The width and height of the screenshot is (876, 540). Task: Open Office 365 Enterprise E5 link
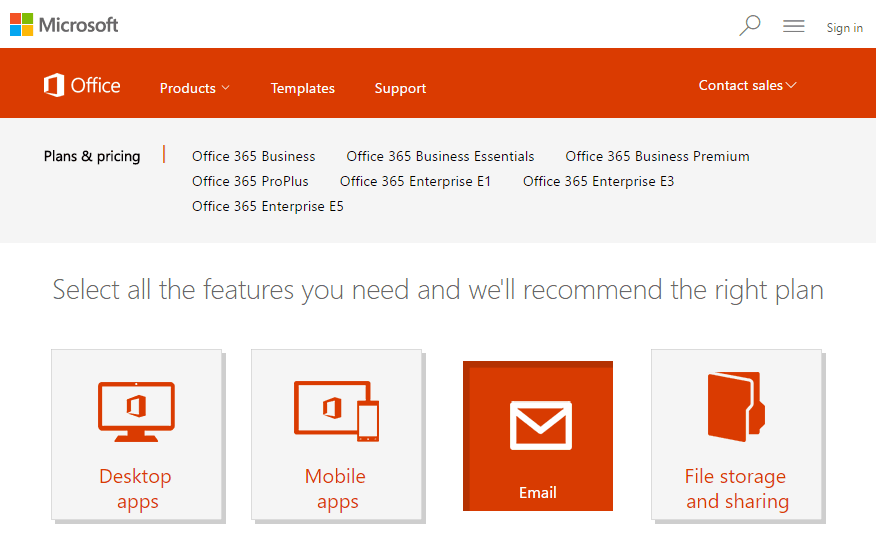click(x=268, y=206)
